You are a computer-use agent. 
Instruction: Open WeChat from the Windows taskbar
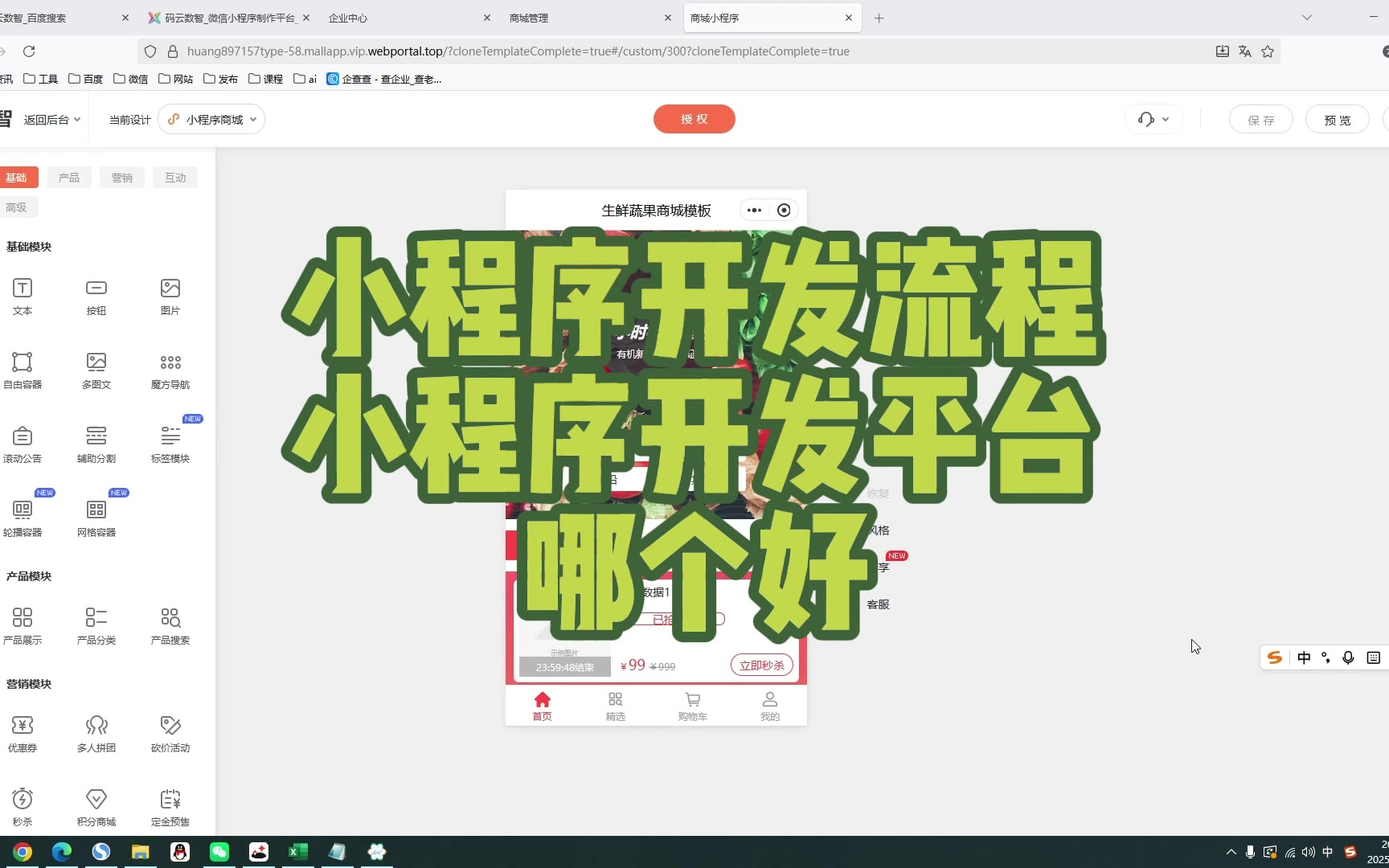click(219, 852)
